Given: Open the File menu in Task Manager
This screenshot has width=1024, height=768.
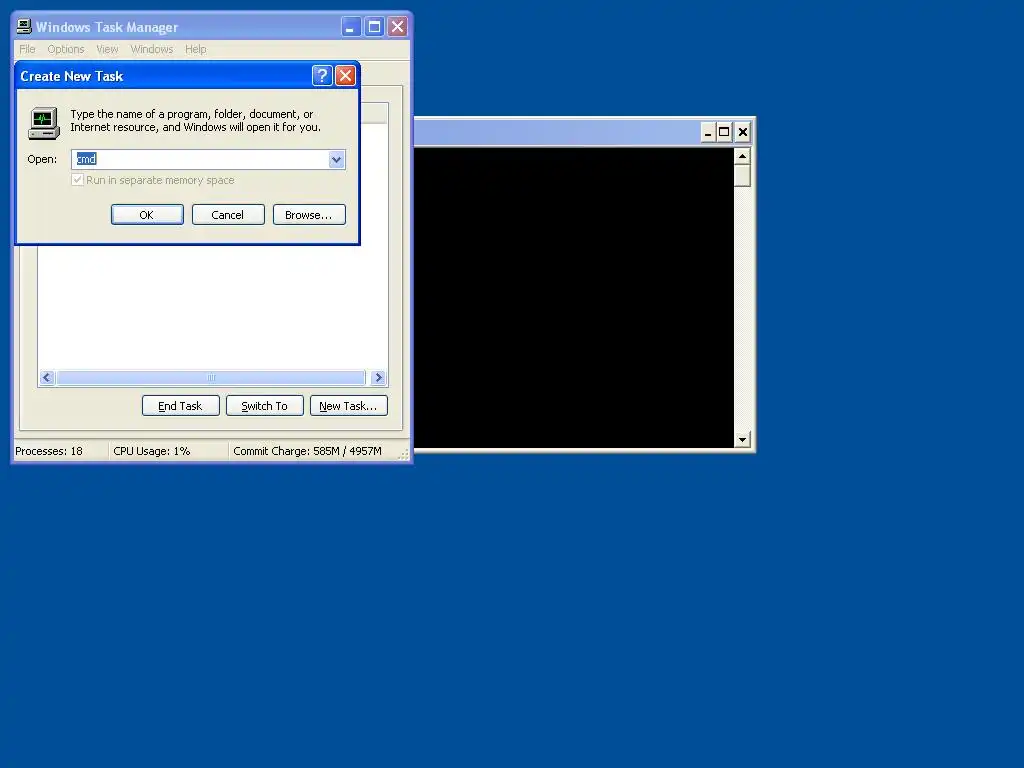Looking at the screenshot, I should pos(27,49).
